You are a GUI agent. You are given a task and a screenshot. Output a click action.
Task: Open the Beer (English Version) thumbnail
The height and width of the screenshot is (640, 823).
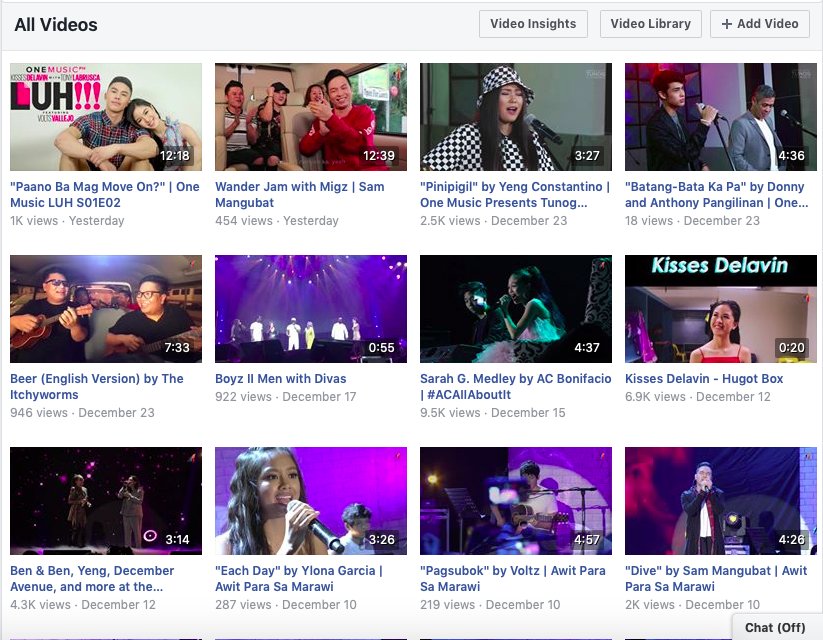click(105, 309)
